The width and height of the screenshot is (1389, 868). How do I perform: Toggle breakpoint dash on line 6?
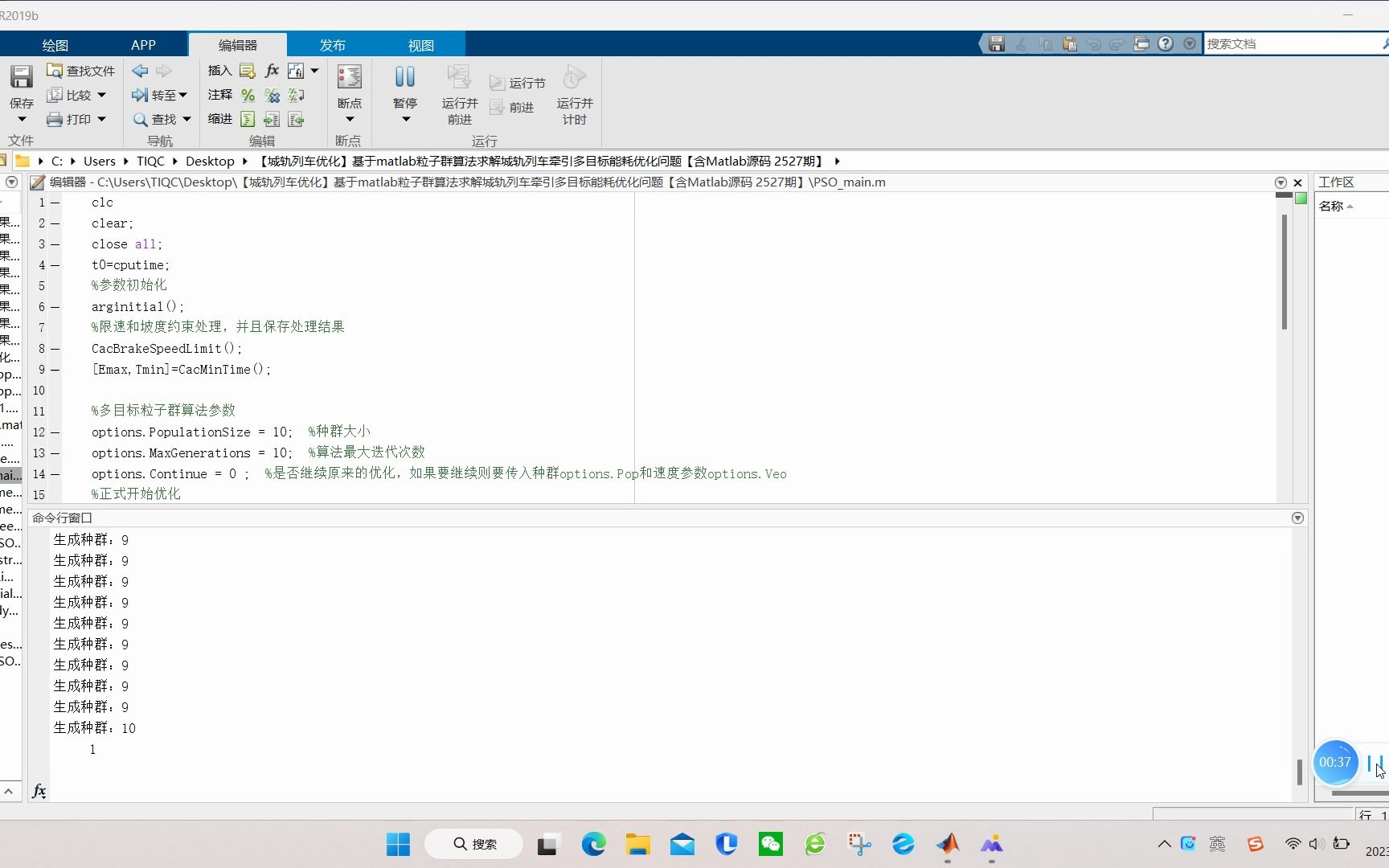click(55, 307)
